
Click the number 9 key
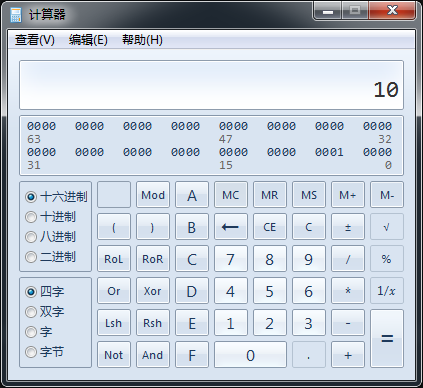click(x=309, y=259)
